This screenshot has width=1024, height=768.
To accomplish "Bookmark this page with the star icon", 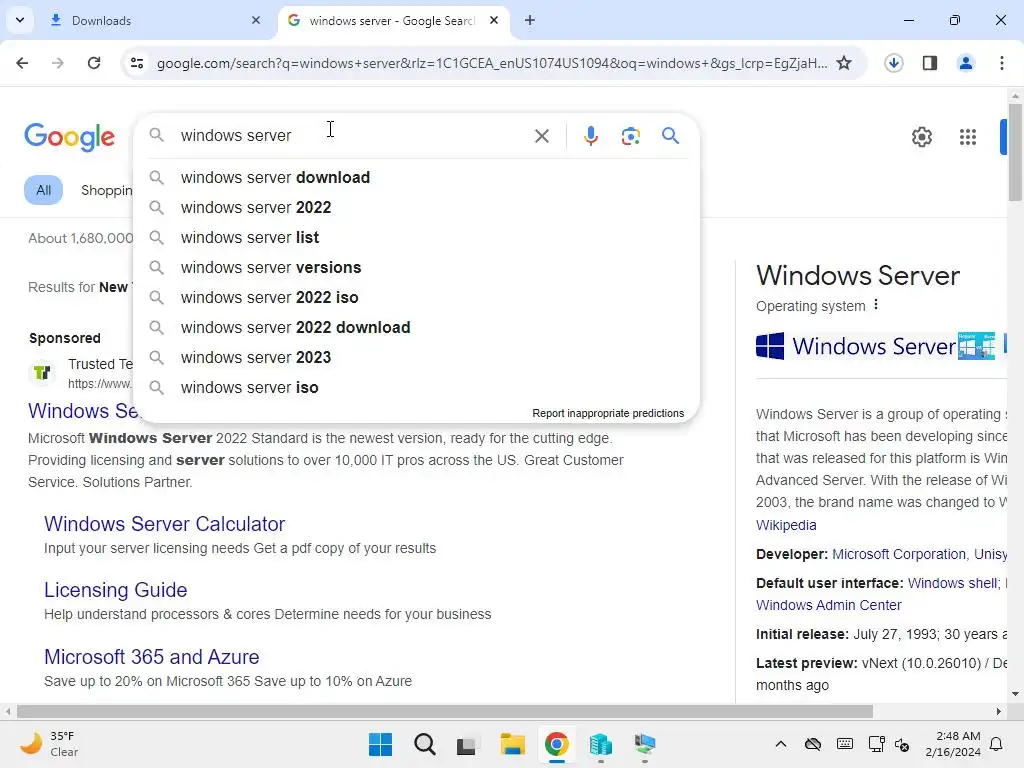I will point(844,63).
